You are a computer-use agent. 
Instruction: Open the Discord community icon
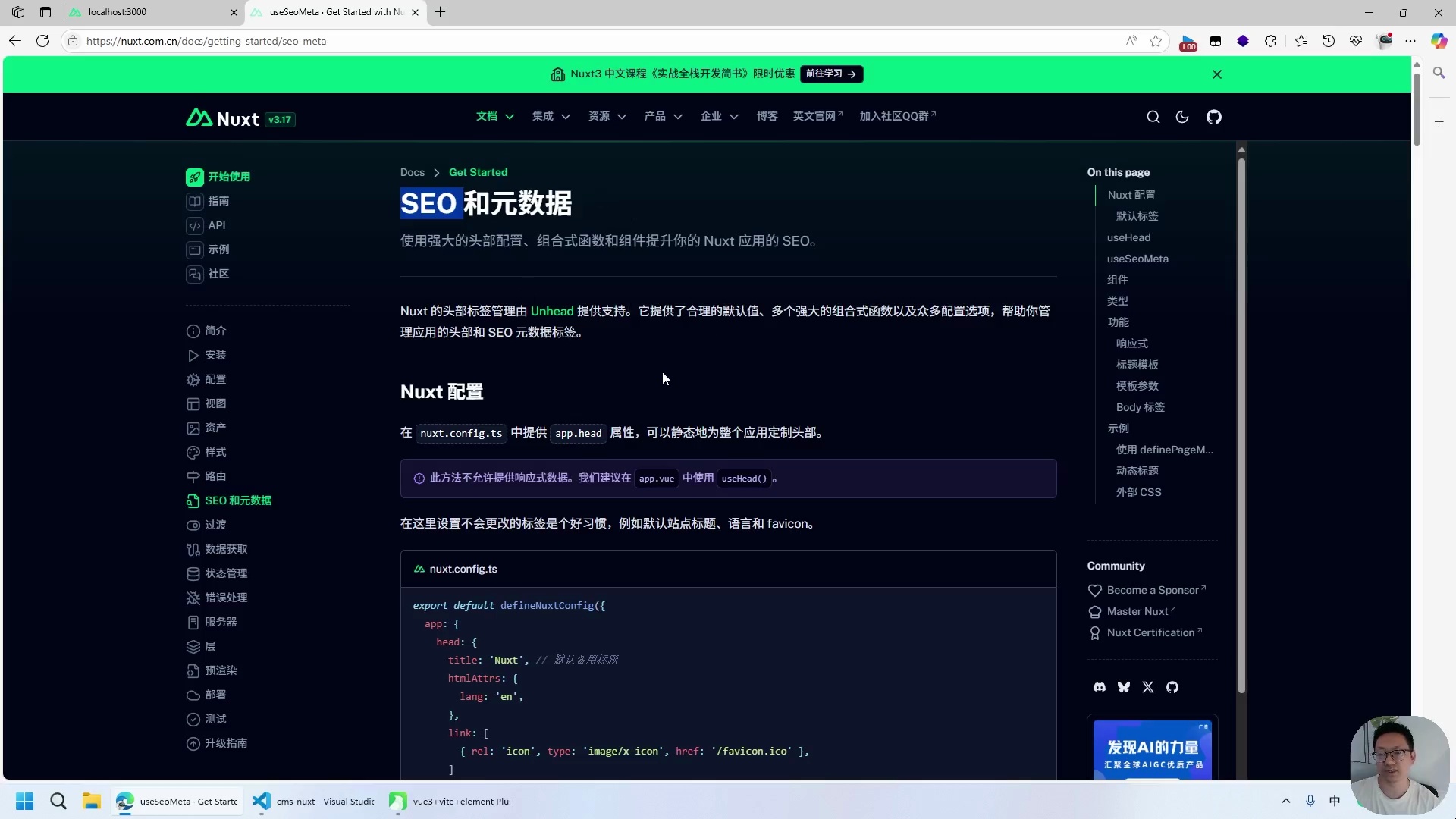click(1099, 687)
